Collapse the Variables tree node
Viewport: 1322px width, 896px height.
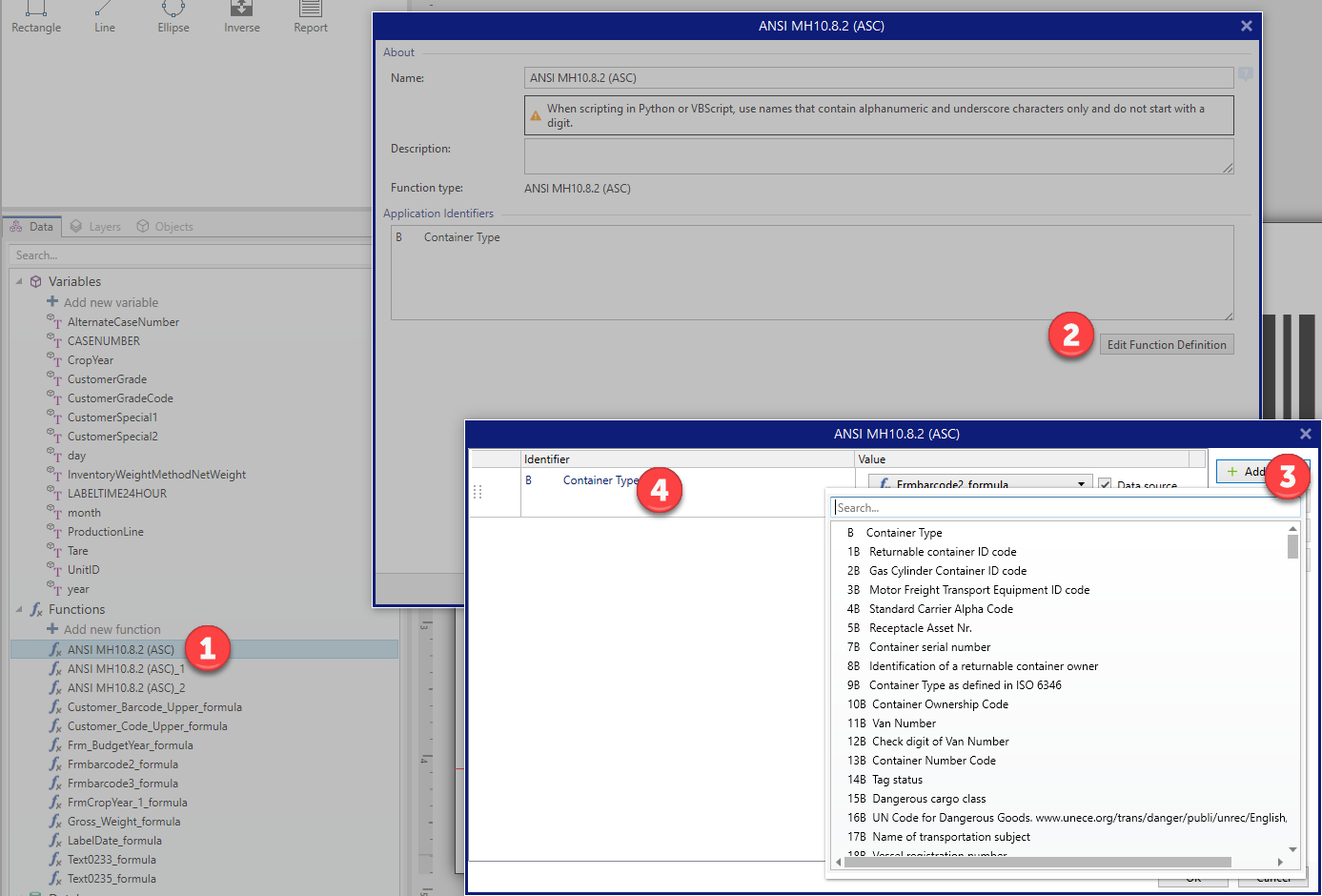tap(19, 281)
